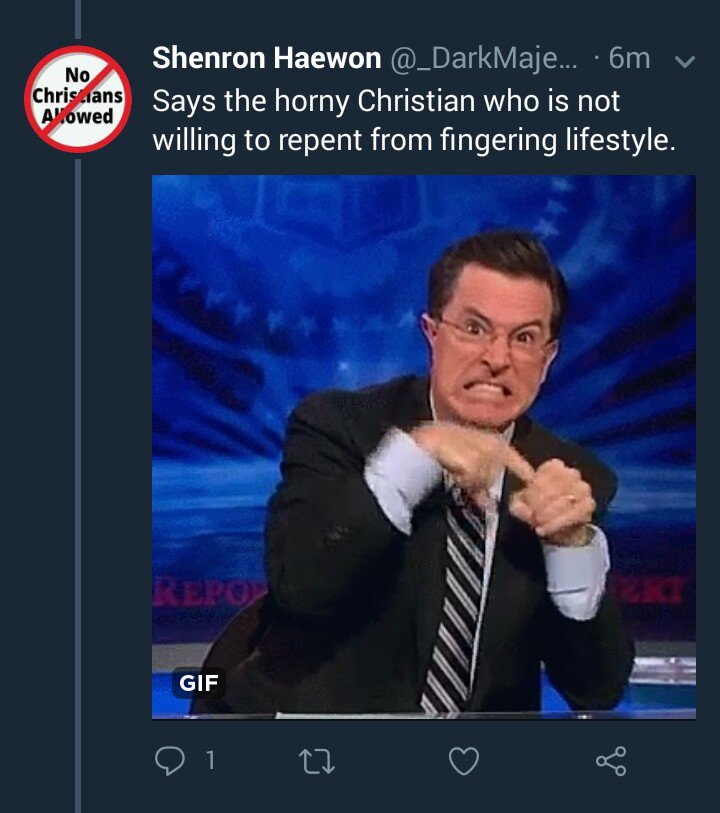This screenshot has height=813, width=720.
Task: Tap the GIF badge label
Action: click(199, 683)
